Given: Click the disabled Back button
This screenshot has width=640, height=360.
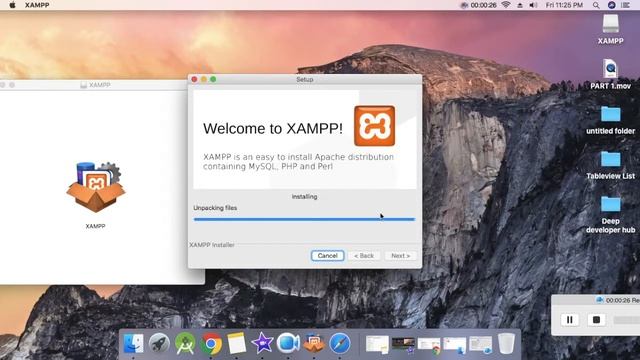Looking at the screenshot, I should coord(364,256).
